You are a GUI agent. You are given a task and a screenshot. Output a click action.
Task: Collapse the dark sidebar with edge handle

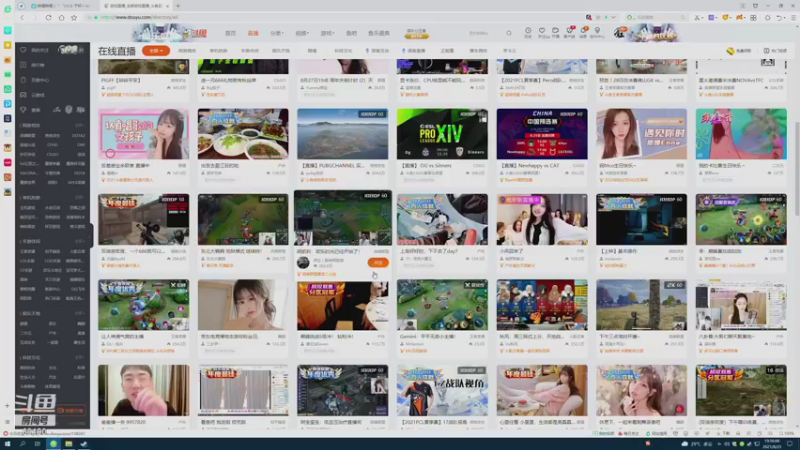[x=91, y=234]
